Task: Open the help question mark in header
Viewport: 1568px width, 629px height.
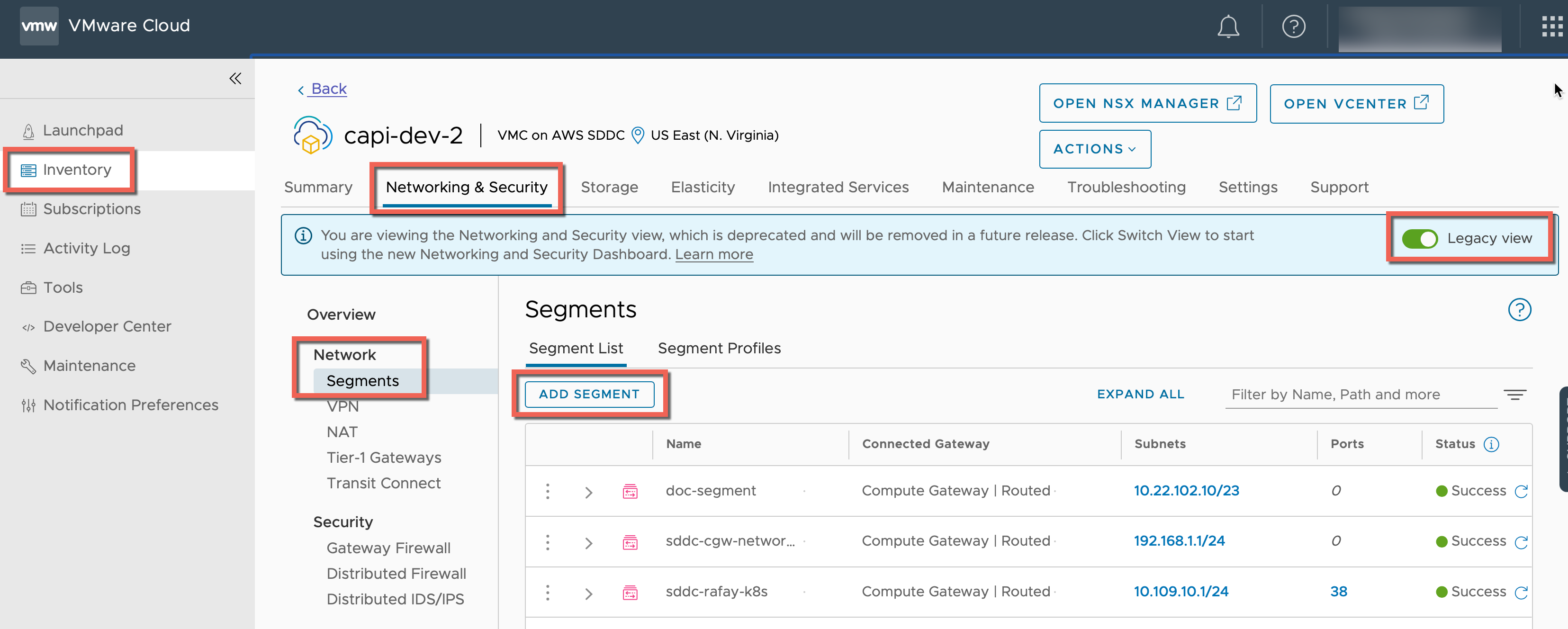Action: pos(1293,27)
